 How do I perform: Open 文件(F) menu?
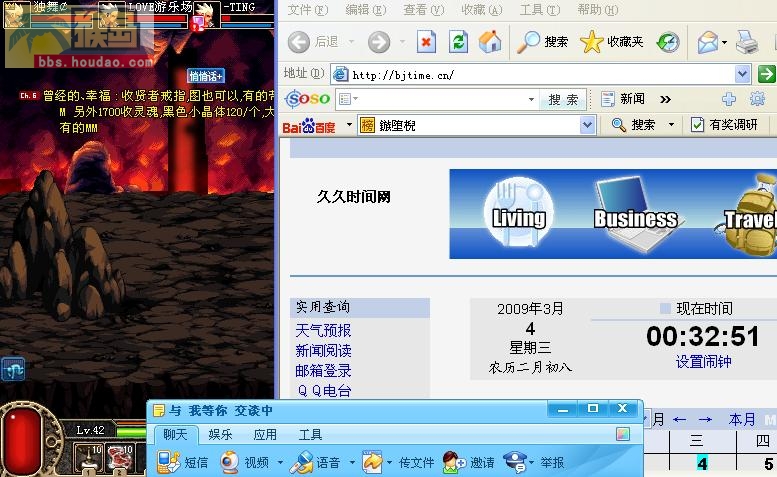pos(307,10)
